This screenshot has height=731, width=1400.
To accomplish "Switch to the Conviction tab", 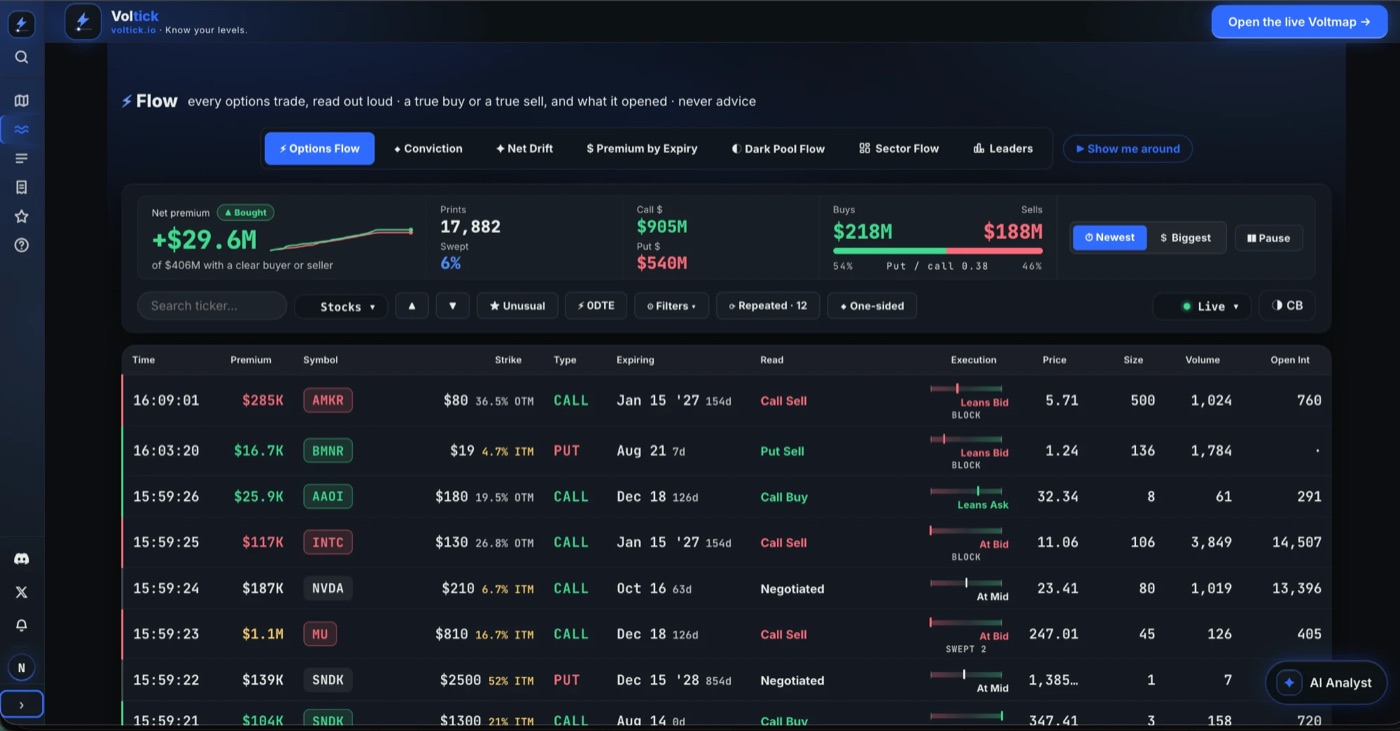I will 428,149.
